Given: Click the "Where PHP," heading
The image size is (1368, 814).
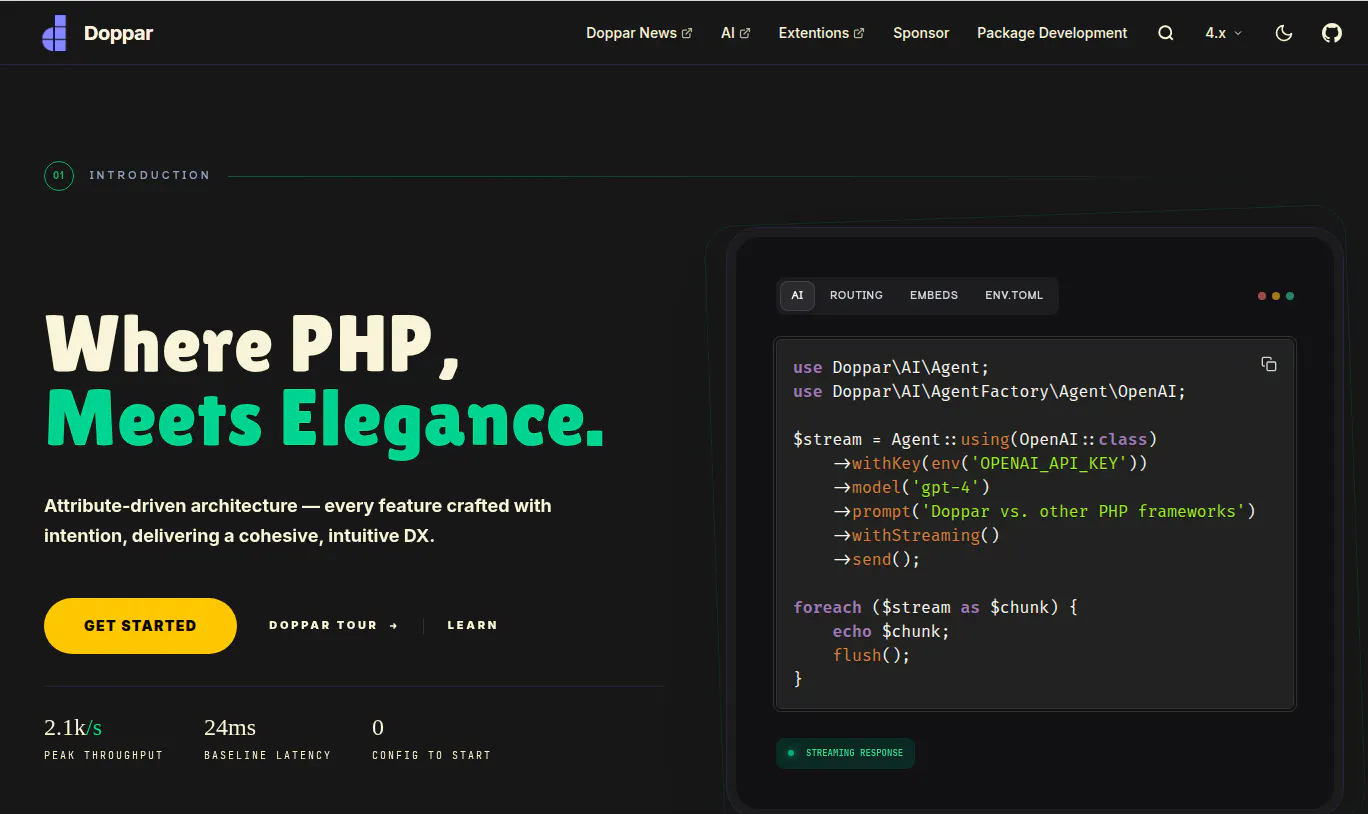Looking at the screenshot, I should click(x=253, y=345).
